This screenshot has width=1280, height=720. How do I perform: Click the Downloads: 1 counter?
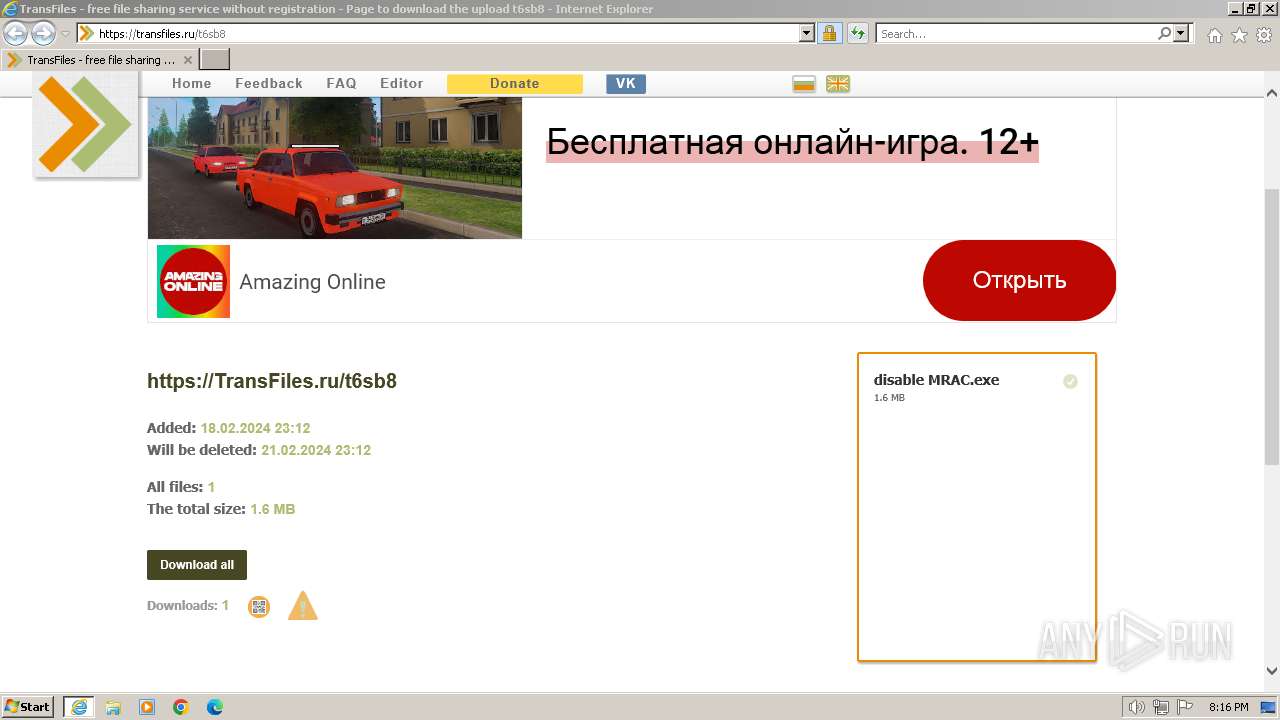[188, 606]
